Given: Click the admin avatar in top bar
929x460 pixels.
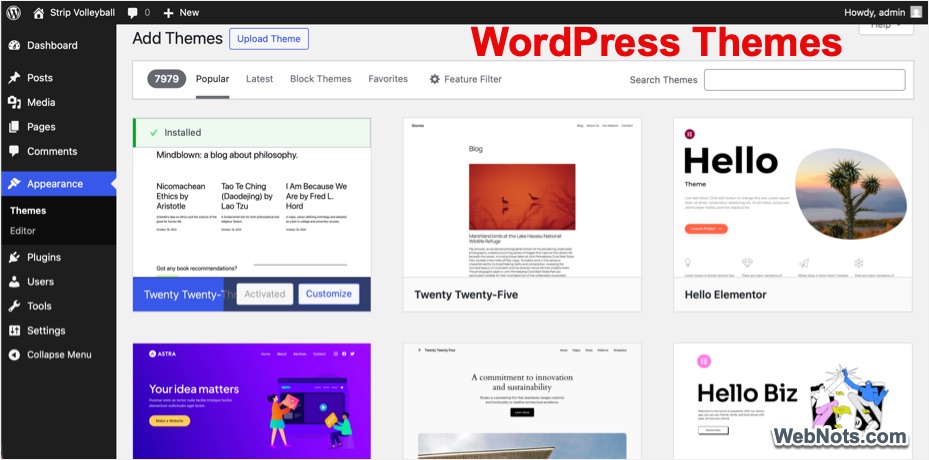Looking at the screenshot, I should click(916, 12).
